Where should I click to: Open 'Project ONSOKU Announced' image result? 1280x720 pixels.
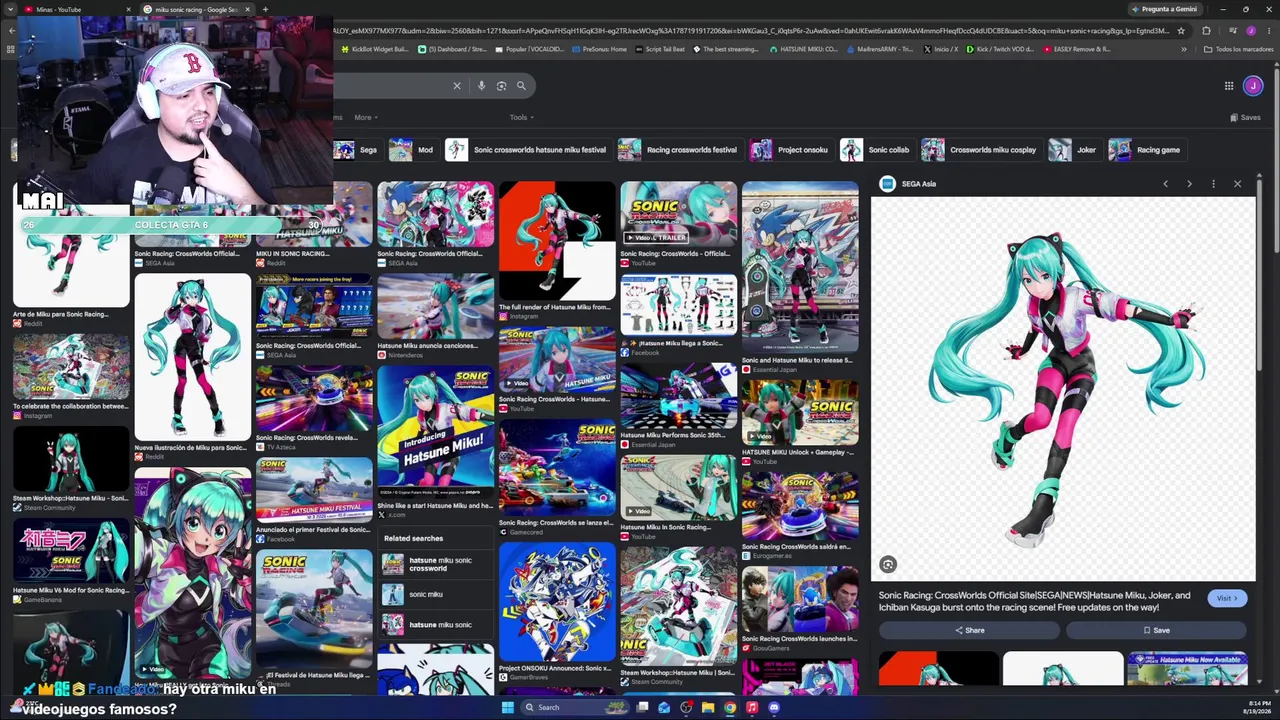[557, 602]
